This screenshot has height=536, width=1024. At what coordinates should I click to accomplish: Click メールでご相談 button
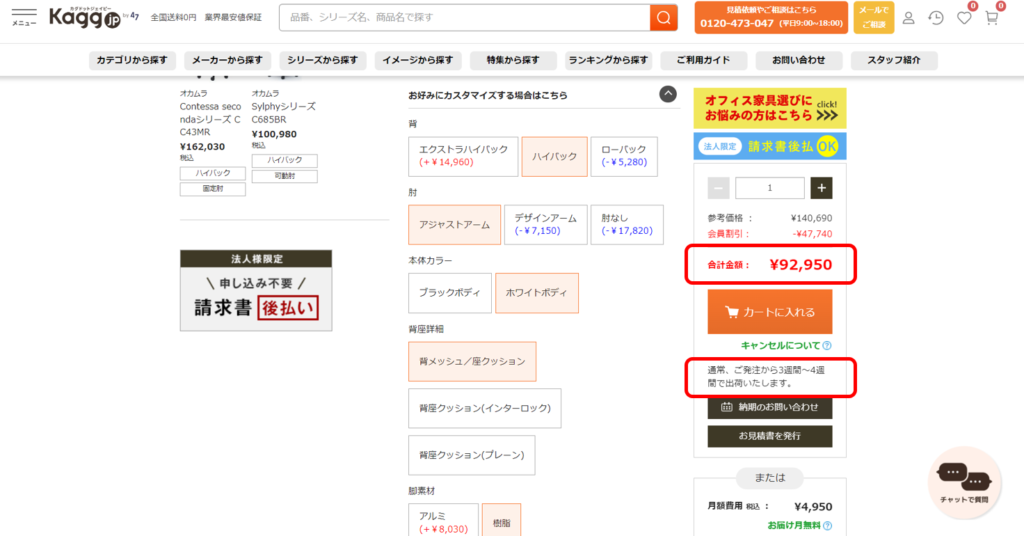tap(874, 18)
